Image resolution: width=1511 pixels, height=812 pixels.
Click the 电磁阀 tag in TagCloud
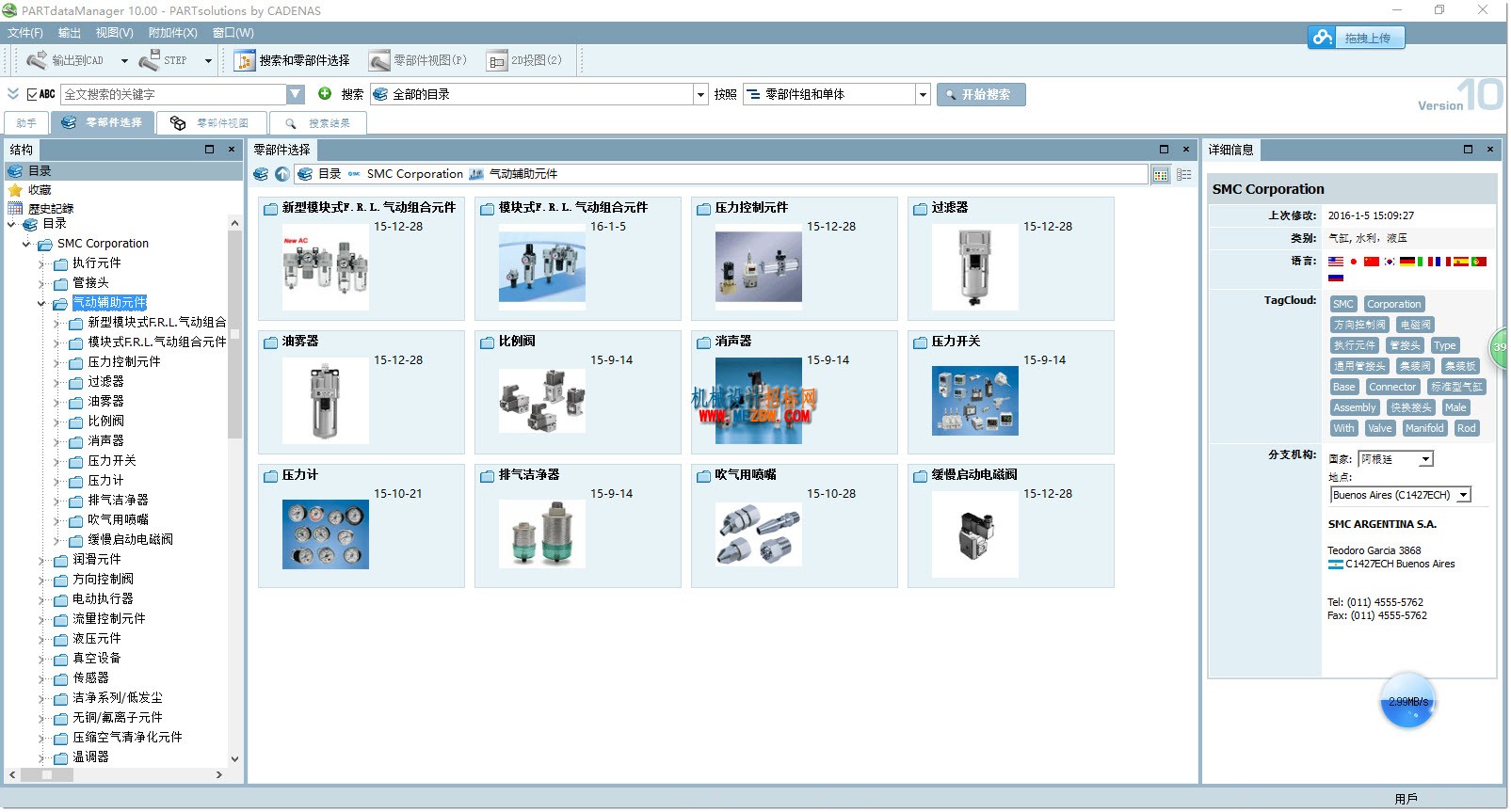[x=1415, y=325]
